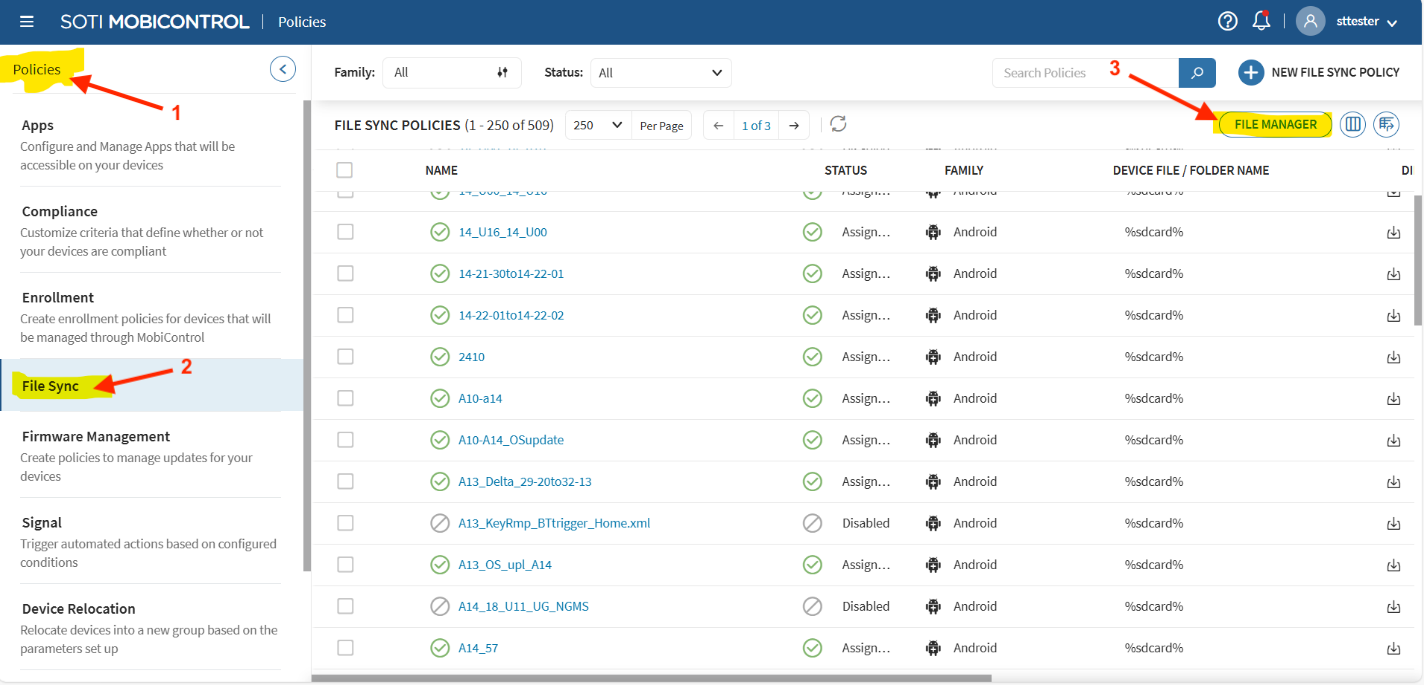Click the export list icon beside columns
Screen dimensions: 1424x685
(1386, 125)
